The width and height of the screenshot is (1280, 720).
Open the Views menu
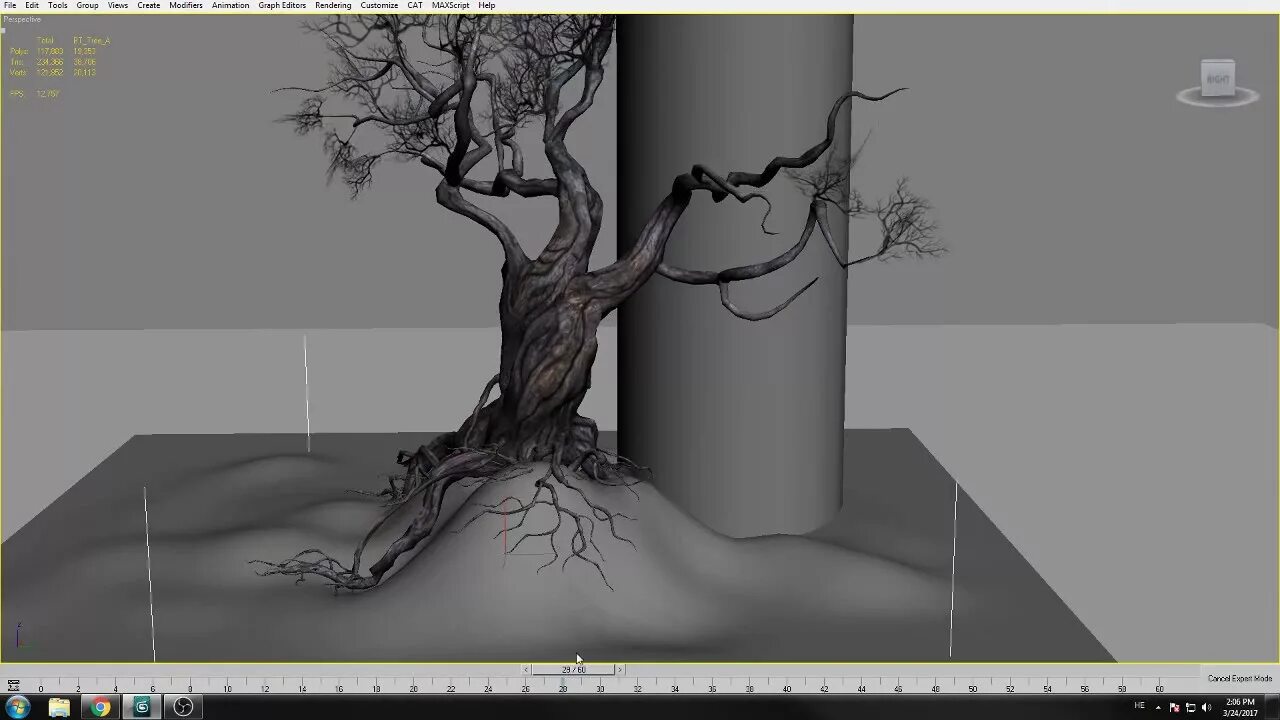[118, 6]
